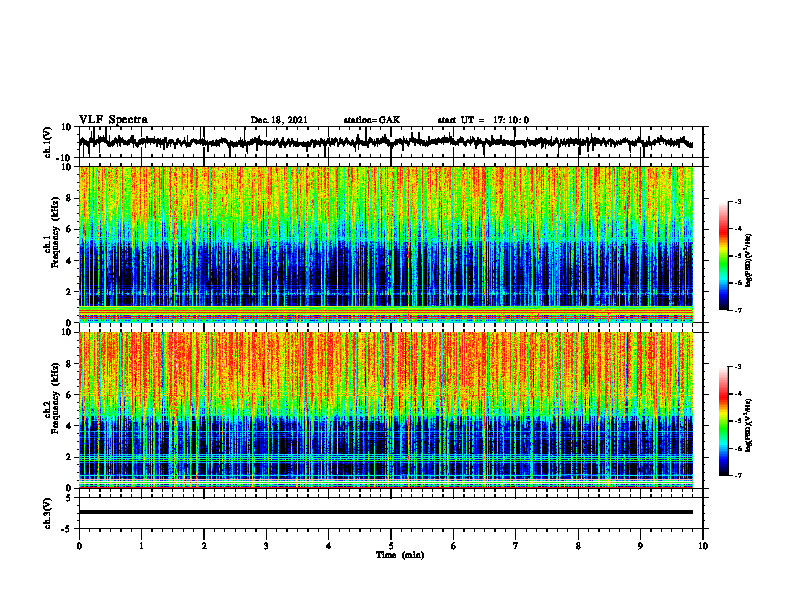Click the ch.2 colorbar log(PSD) unit label
The height and width of the screenshot is (612, 792).
tap(749, 425)
